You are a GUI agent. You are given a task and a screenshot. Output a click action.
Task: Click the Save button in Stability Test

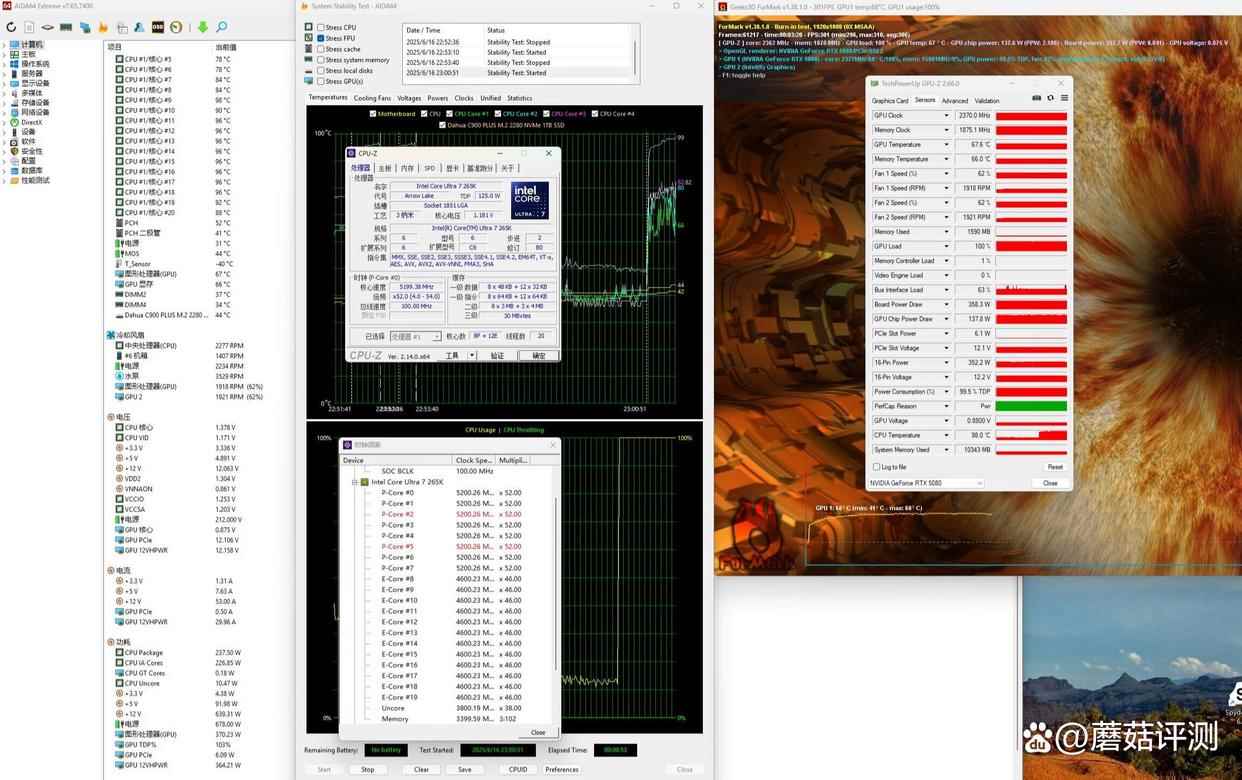[465, 770]
